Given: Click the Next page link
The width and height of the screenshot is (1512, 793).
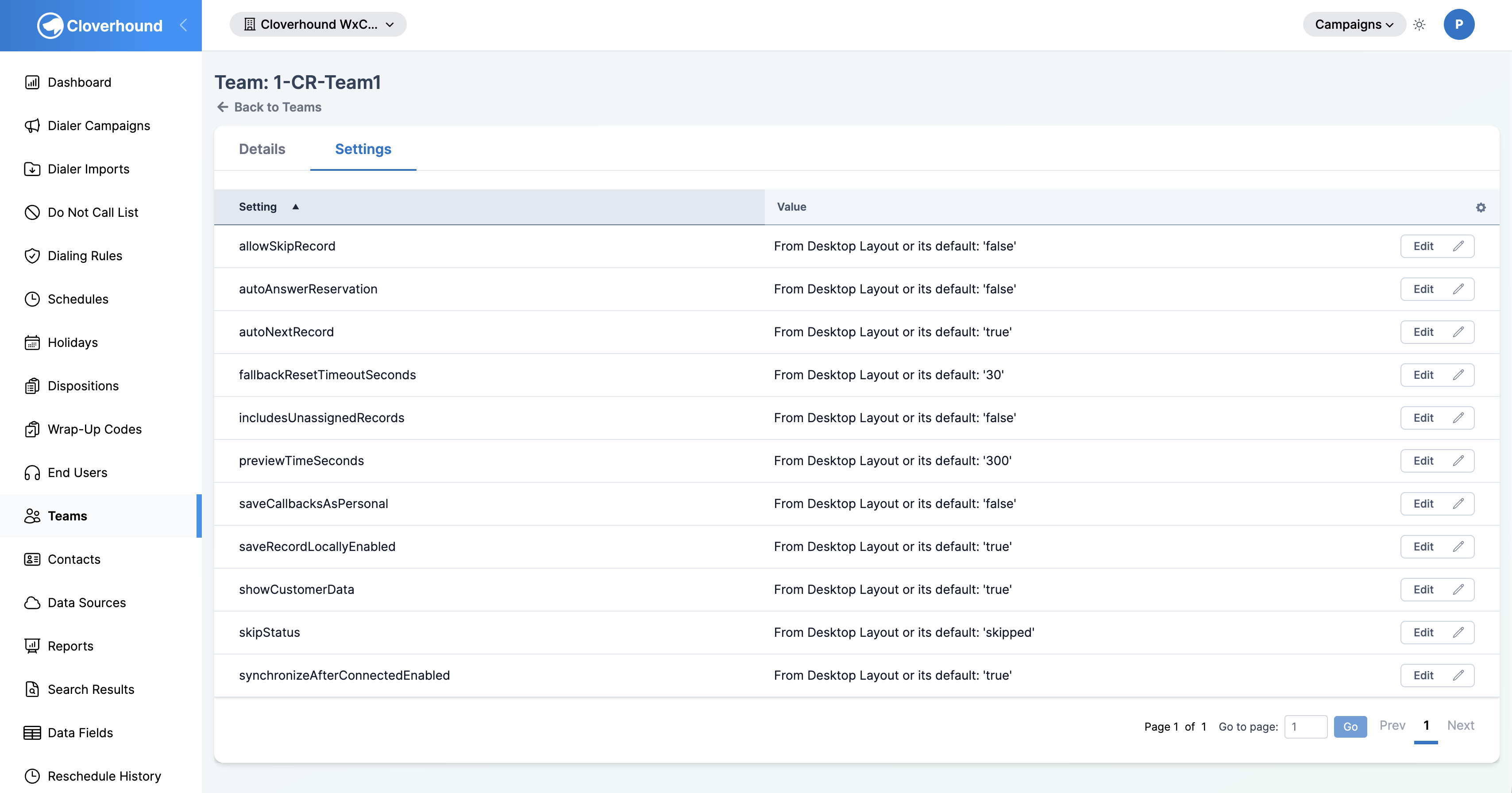Looking at the screenshot, I should pyautogui.click(x=1460, y=725).
